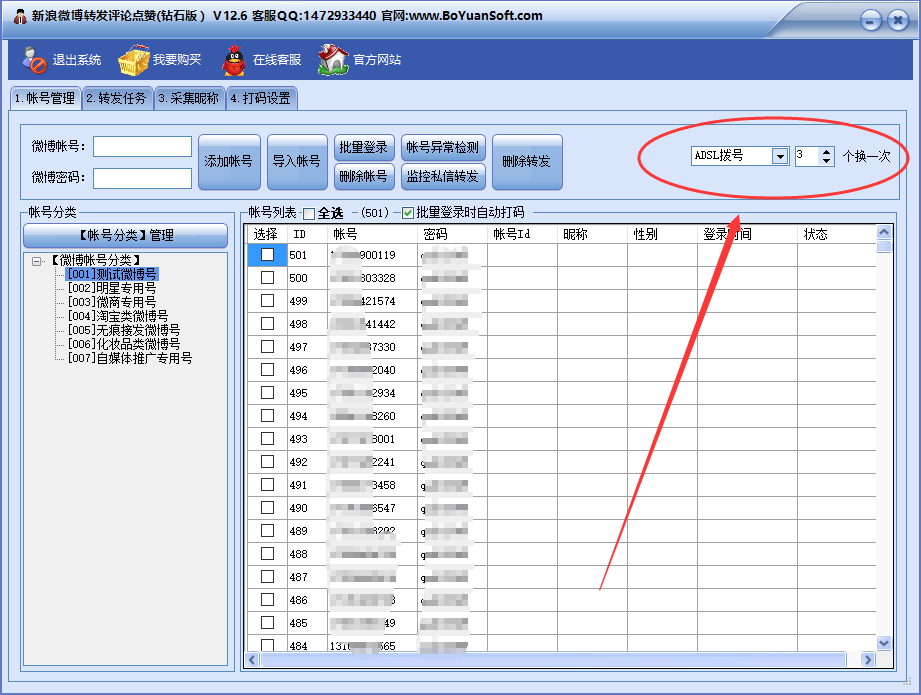
Task: Click the horizontal scrollbar left arrow
Action: [x=253, y=660]
